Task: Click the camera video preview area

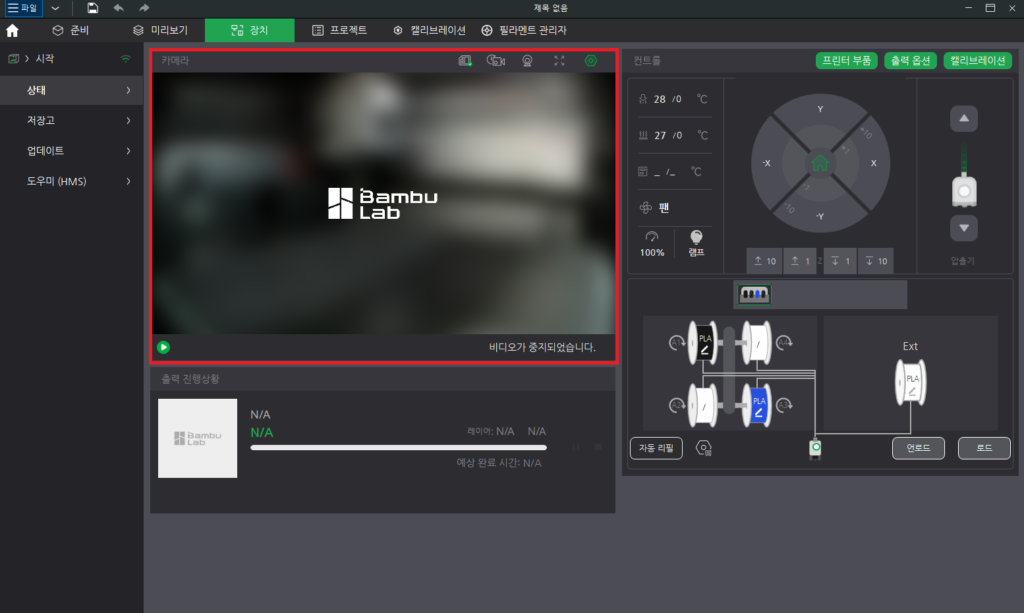Action: pos(383,203)
